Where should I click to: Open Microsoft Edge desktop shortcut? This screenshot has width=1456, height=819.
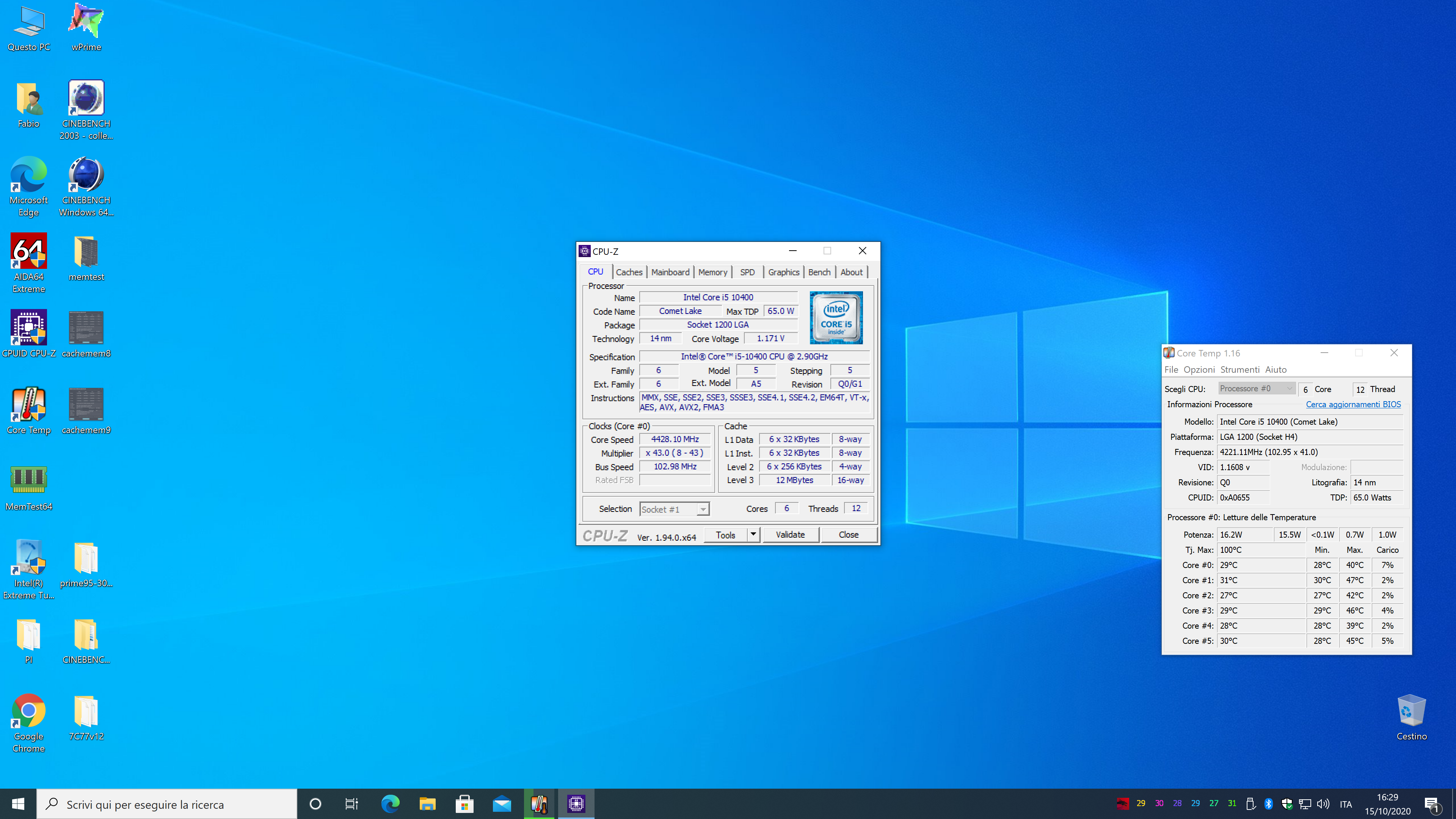click(x=29, y=187)
